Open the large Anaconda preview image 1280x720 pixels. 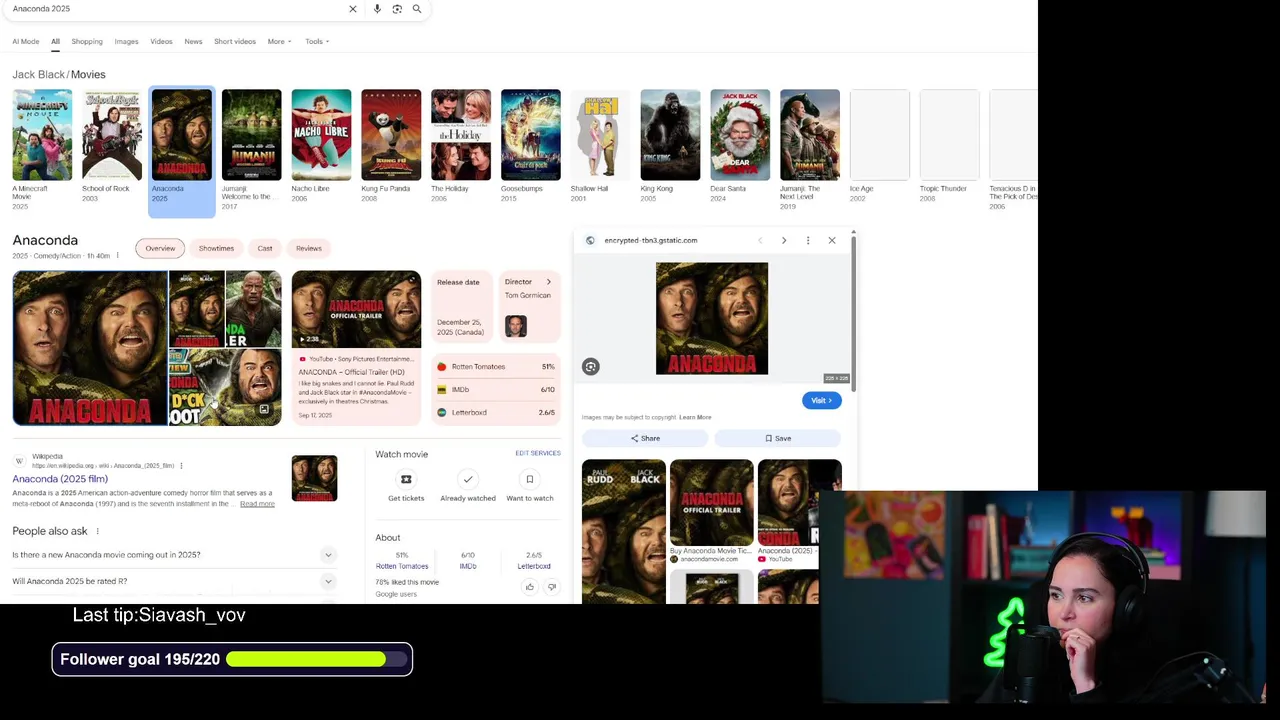click(x=712, y=319)
